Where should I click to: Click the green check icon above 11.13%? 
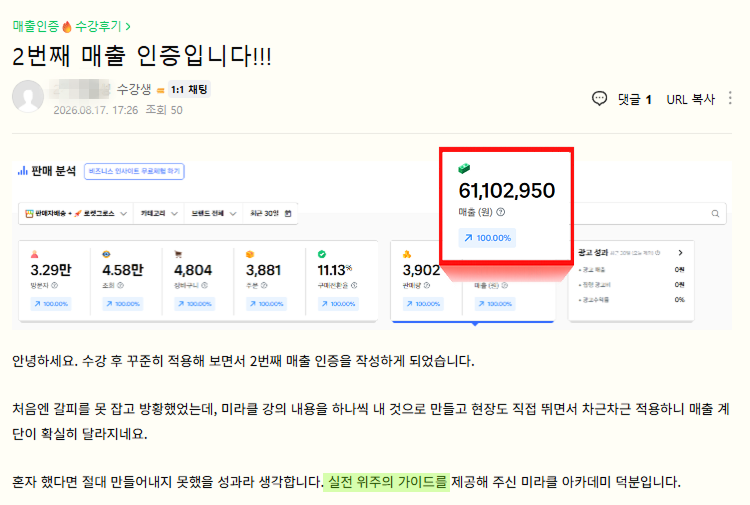321,254
